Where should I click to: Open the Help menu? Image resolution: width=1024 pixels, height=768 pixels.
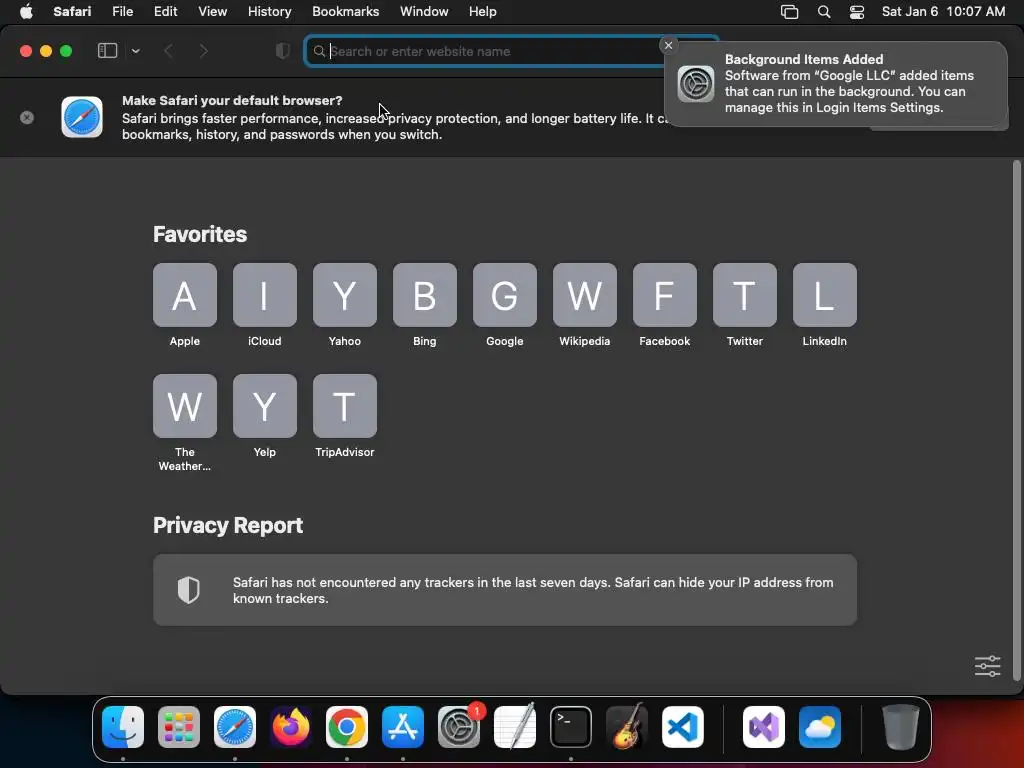tap(483, 11)
